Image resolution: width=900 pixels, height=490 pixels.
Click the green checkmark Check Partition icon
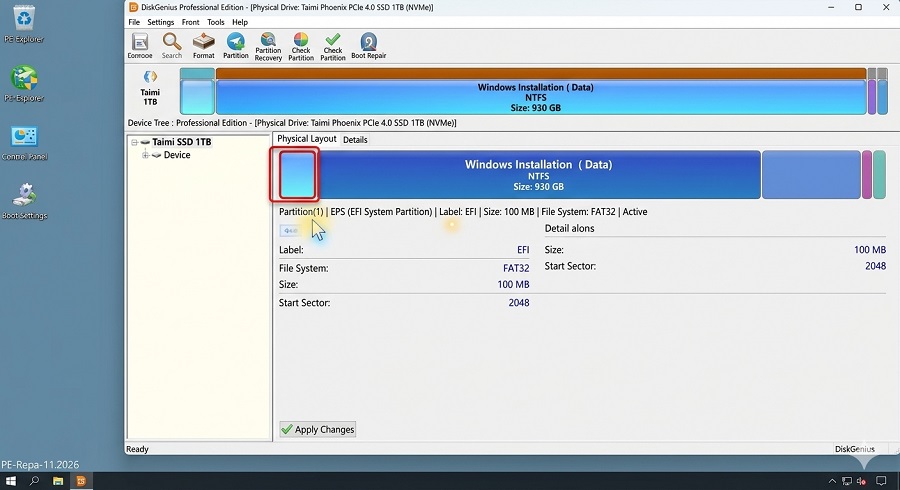pos(333,46)
